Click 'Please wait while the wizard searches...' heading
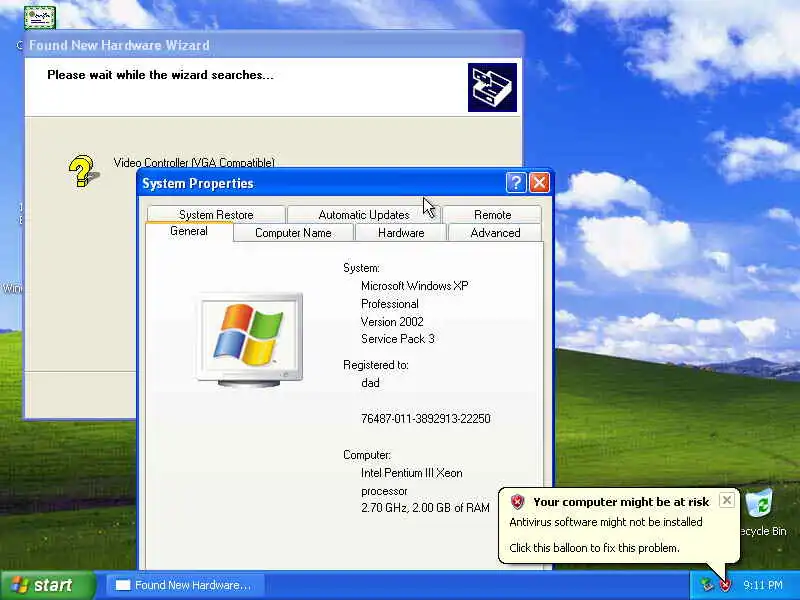This screenshot has height=600, width=800. [x=160, y=75]
